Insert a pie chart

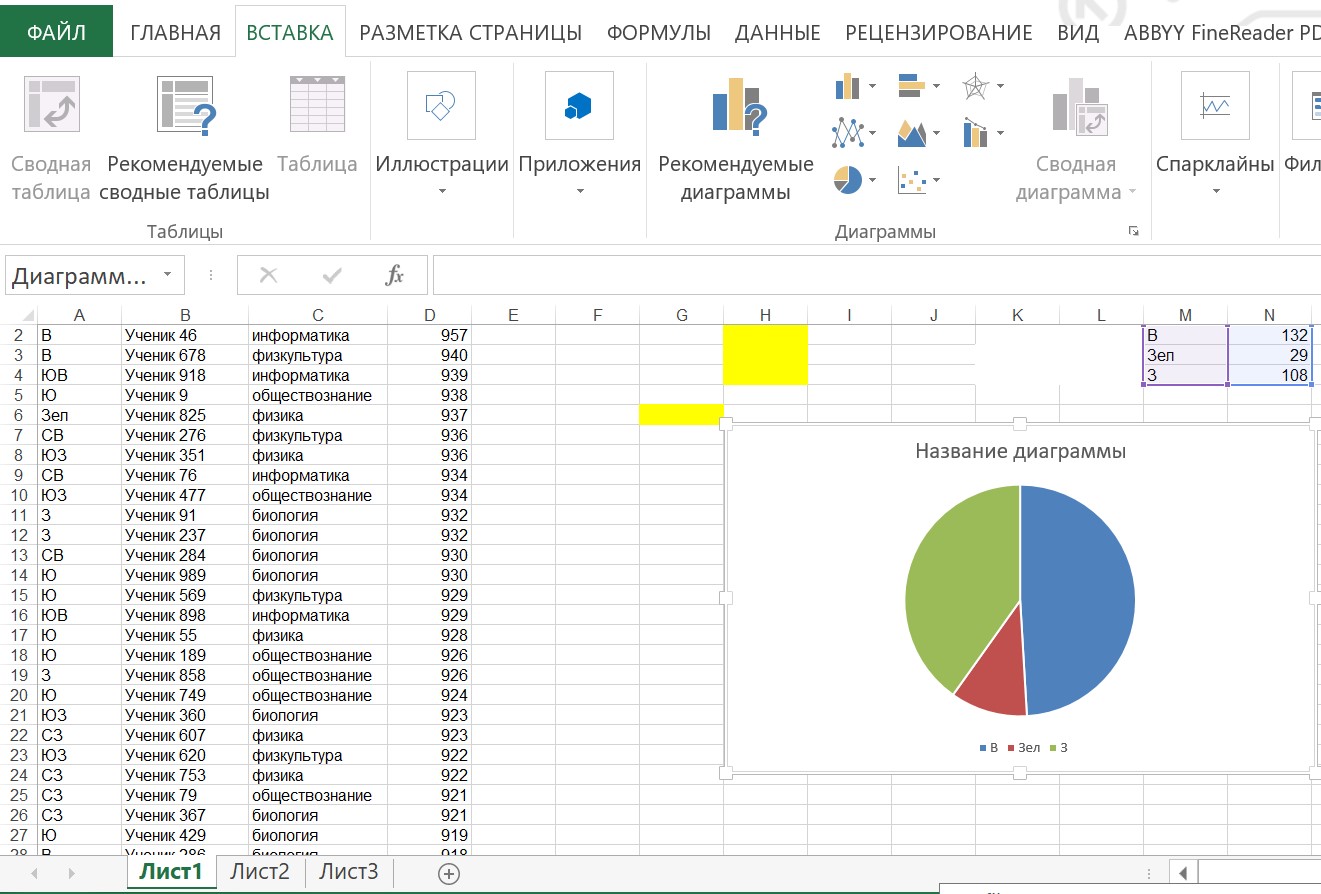847,180
